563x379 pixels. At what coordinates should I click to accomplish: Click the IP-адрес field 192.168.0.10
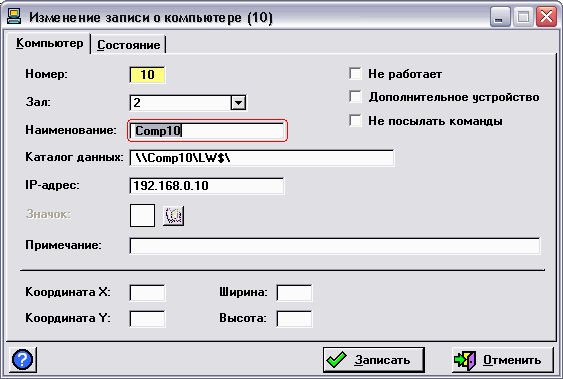point(206,186)
